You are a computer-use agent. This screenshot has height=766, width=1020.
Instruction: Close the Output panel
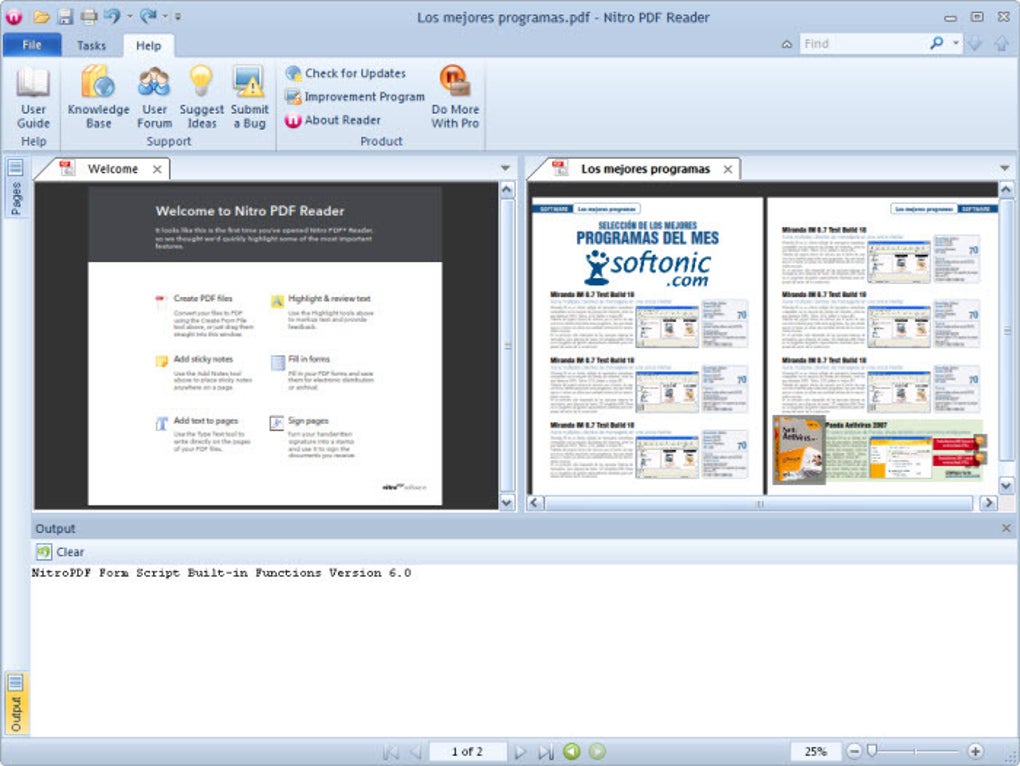click(x=1006, y=529)
